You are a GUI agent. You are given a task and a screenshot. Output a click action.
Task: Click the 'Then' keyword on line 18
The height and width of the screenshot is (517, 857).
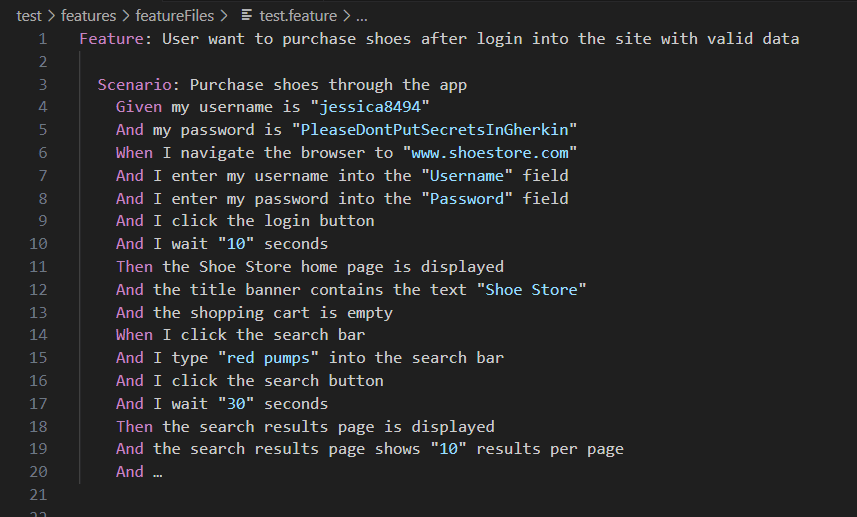click(134, 426)
